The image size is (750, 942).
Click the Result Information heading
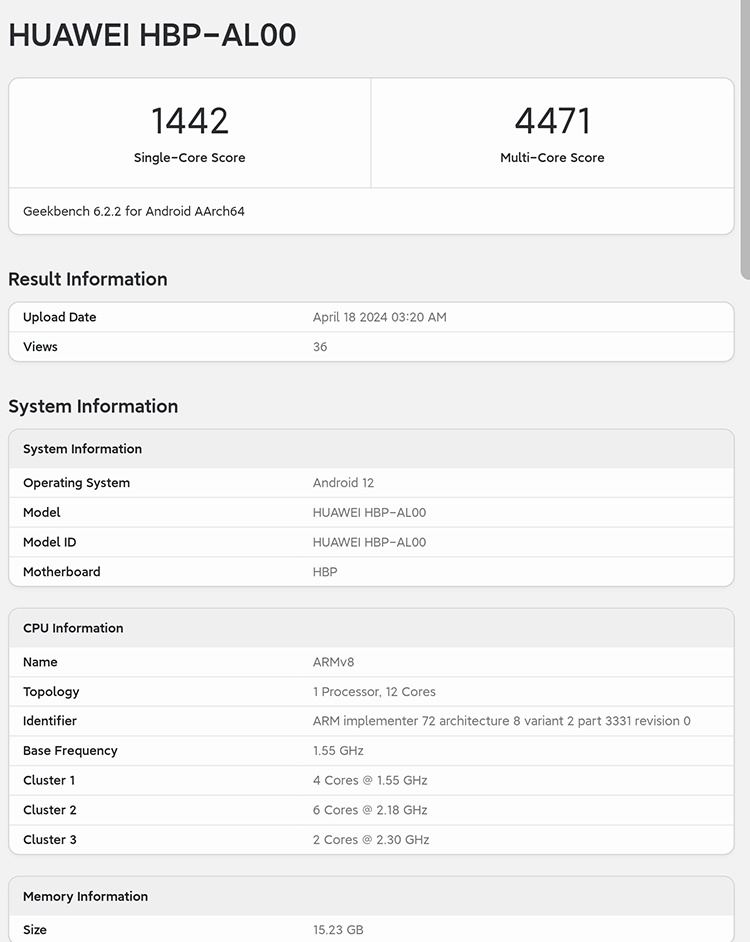88,279
